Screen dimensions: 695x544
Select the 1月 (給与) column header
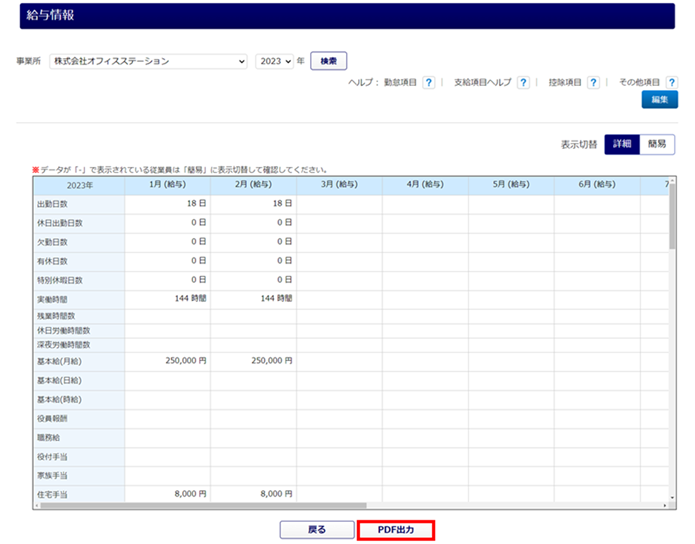pos(168,185)
